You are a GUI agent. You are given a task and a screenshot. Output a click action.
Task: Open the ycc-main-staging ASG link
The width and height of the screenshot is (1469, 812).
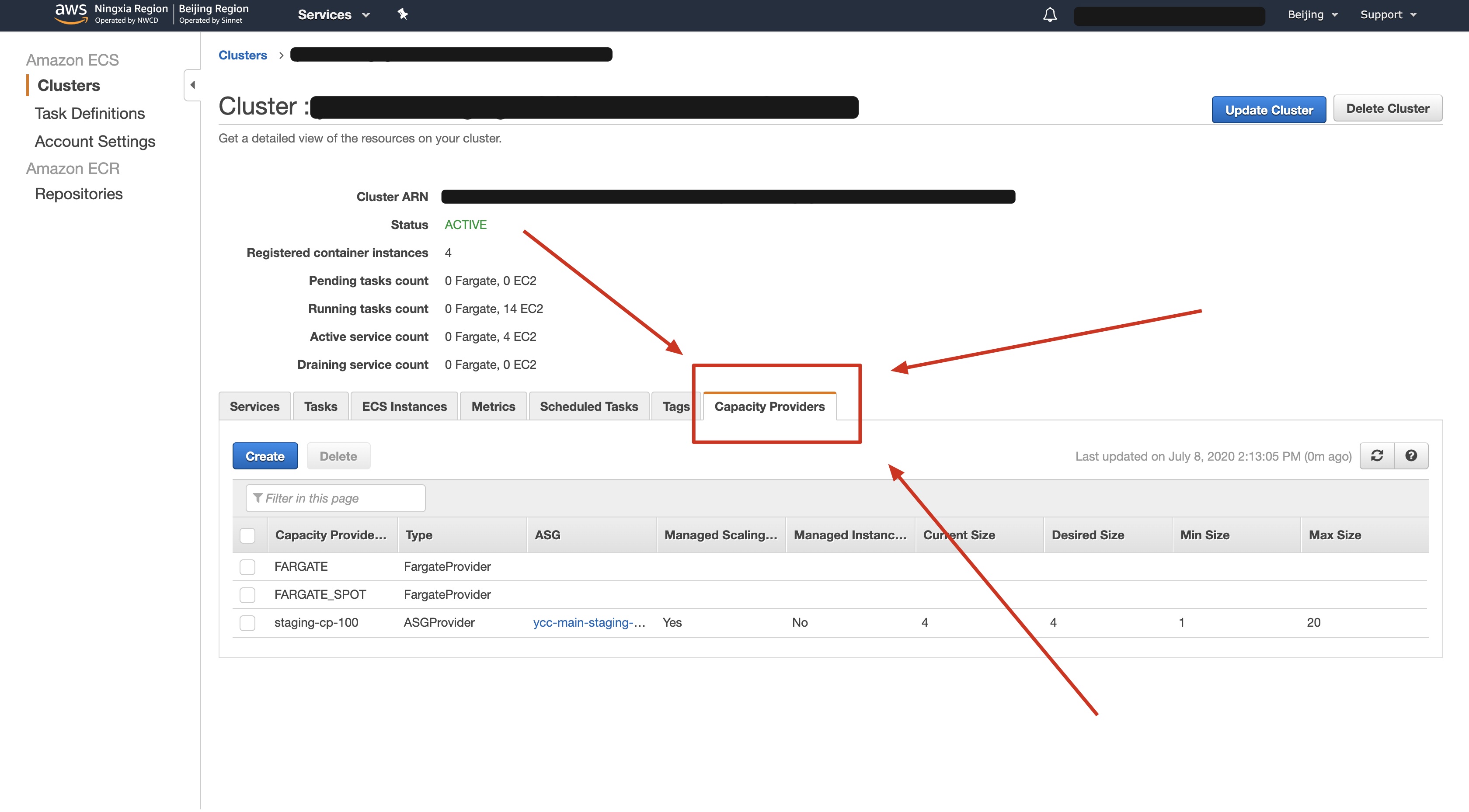(588, 622)
